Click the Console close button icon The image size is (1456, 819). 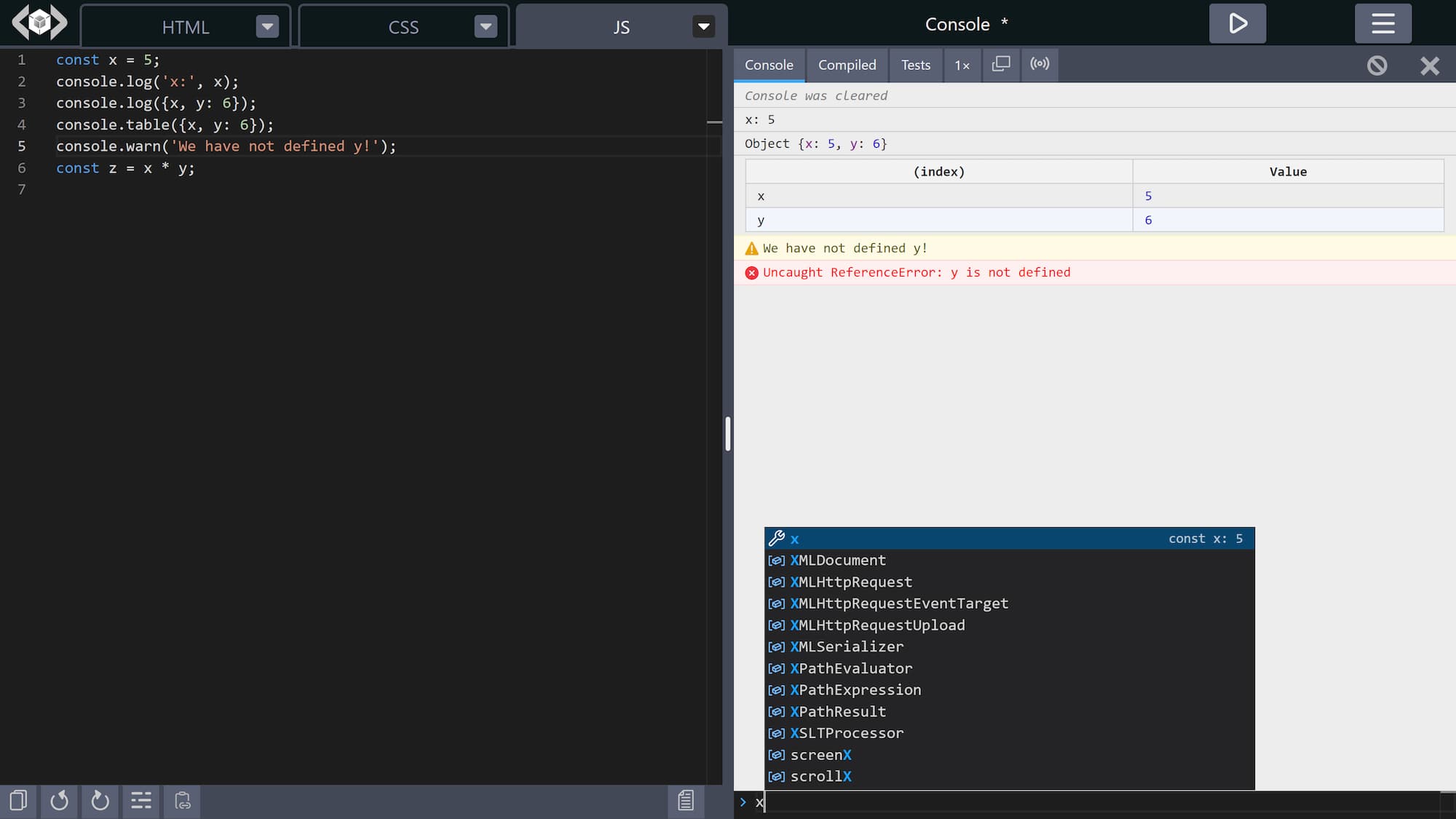tap(1431, 66)
